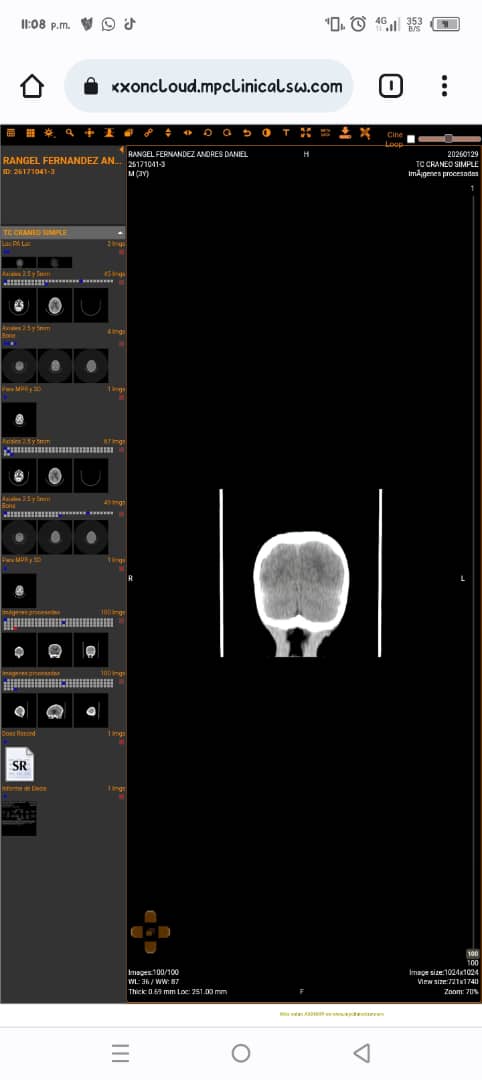Select the text annotation T tool
Viewport: 482px width, 1080px height.
click(286, 133)
